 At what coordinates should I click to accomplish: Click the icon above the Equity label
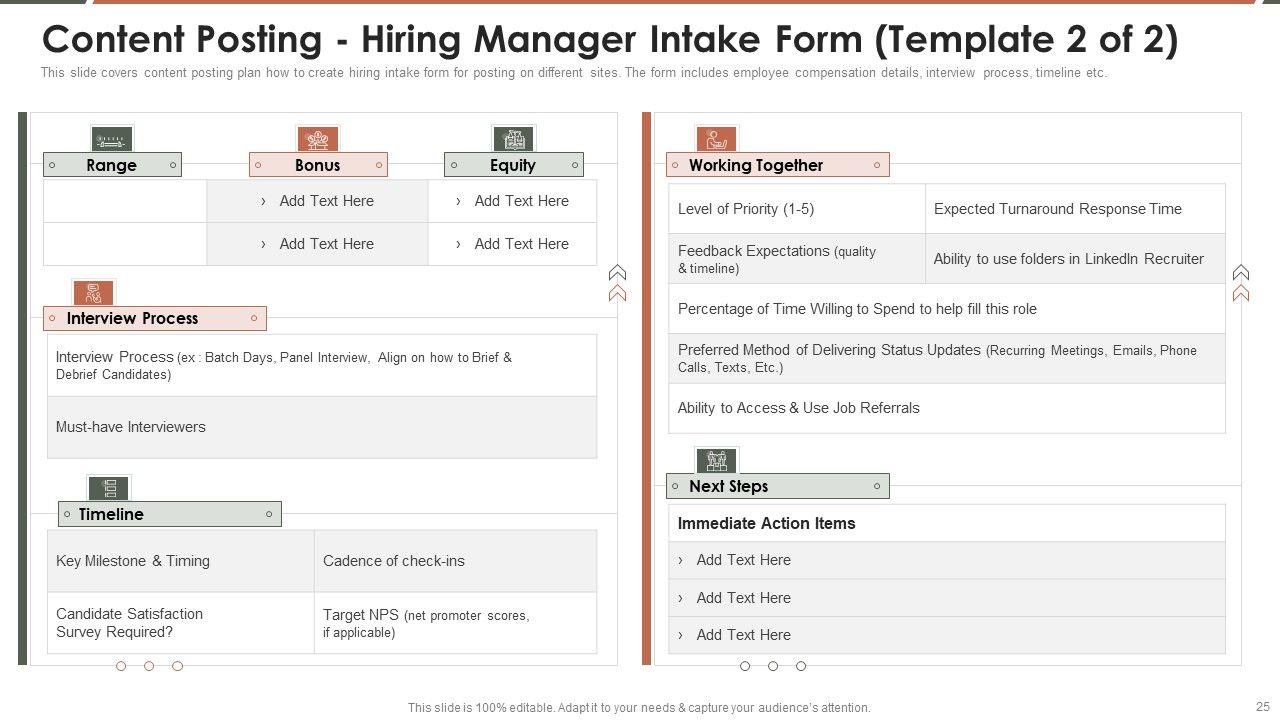coord(513,139)
